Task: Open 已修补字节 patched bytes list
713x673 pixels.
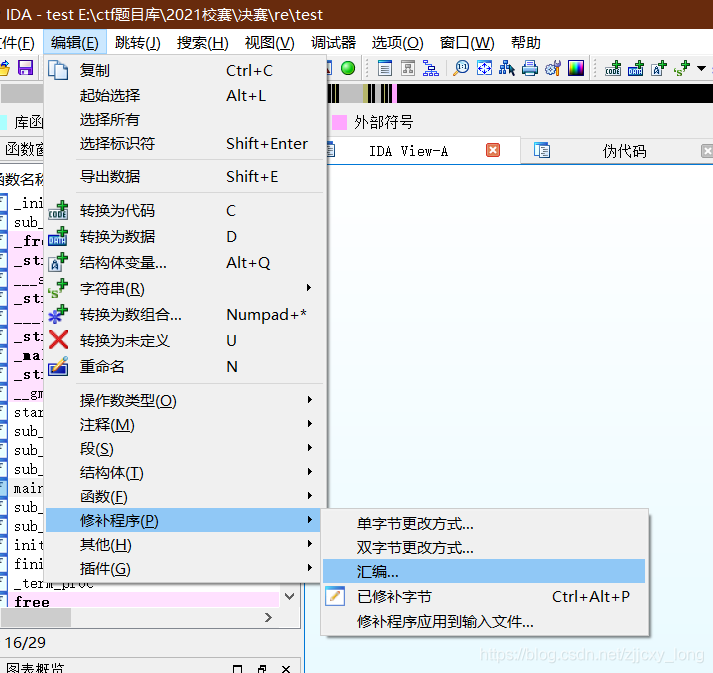Action: point(484,596)
